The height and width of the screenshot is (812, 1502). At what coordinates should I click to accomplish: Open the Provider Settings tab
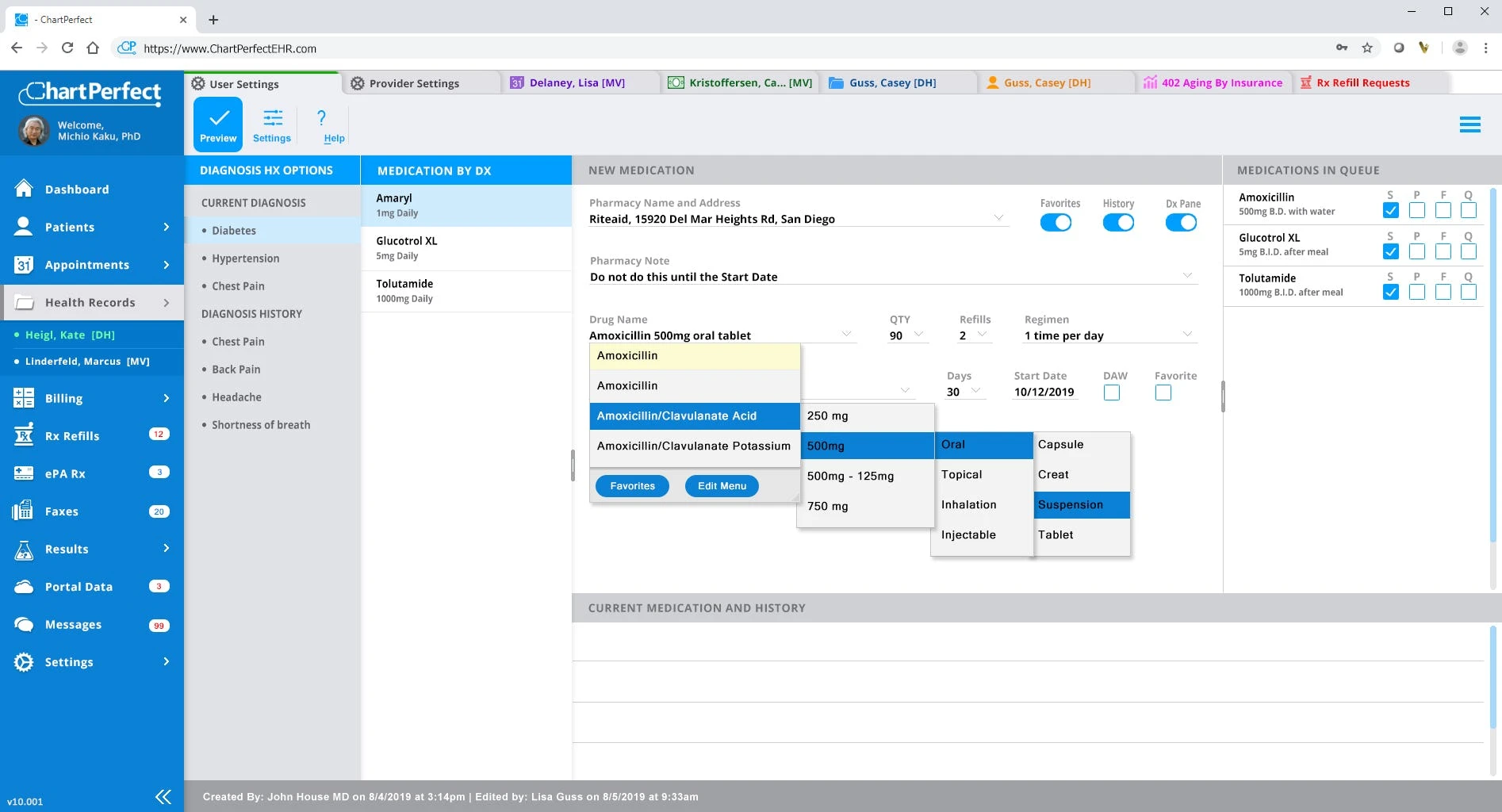pyautogui.click(x=413, y=82)
